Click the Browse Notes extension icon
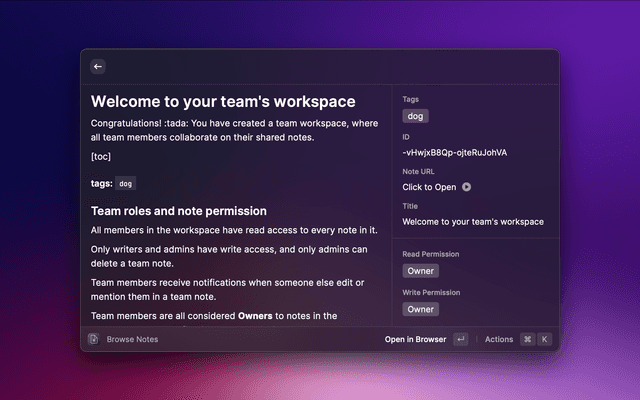Viewport: 640px width, 400px height. tap(93, 339)
